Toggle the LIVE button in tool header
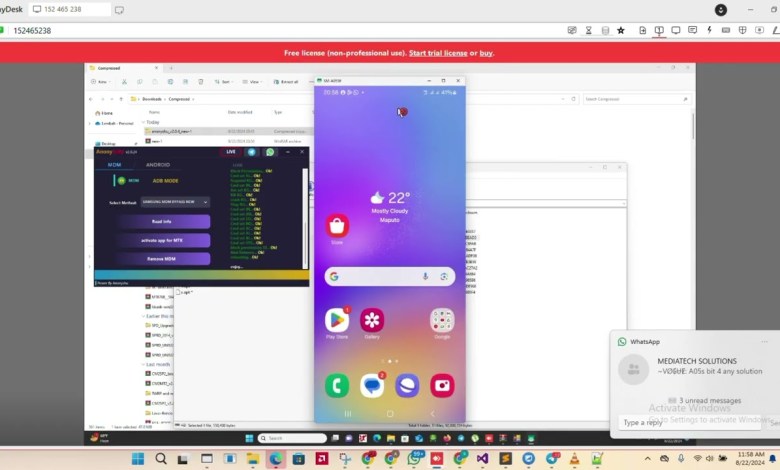Screen dimensions: 780x470 pyautogui.click(x=231, y=152)
